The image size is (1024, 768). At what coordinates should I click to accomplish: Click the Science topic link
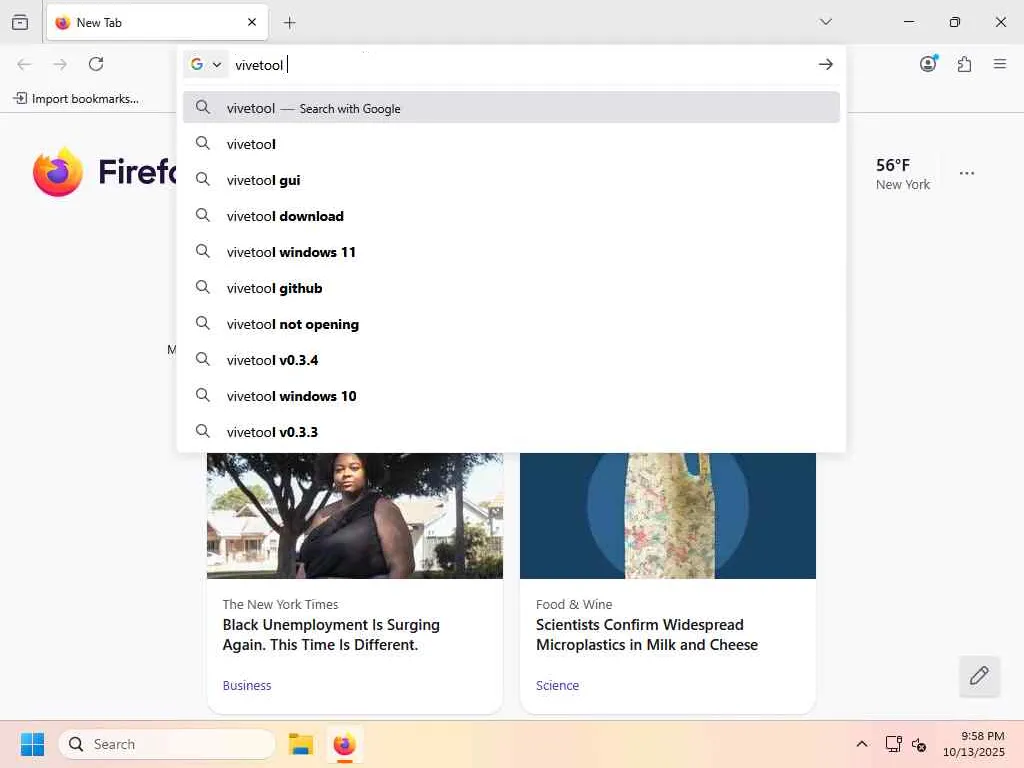[x=557, y=685]
